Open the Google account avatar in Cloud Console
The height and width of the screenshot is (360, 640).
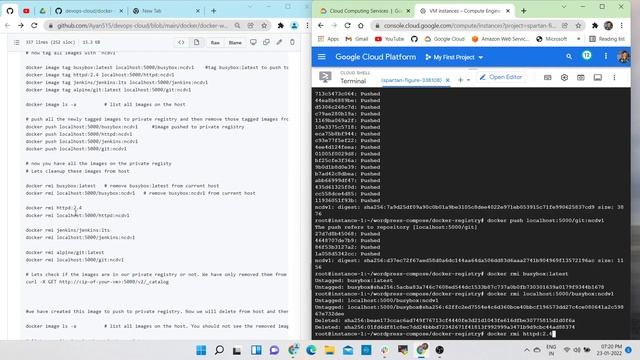[x=623, y=57]
